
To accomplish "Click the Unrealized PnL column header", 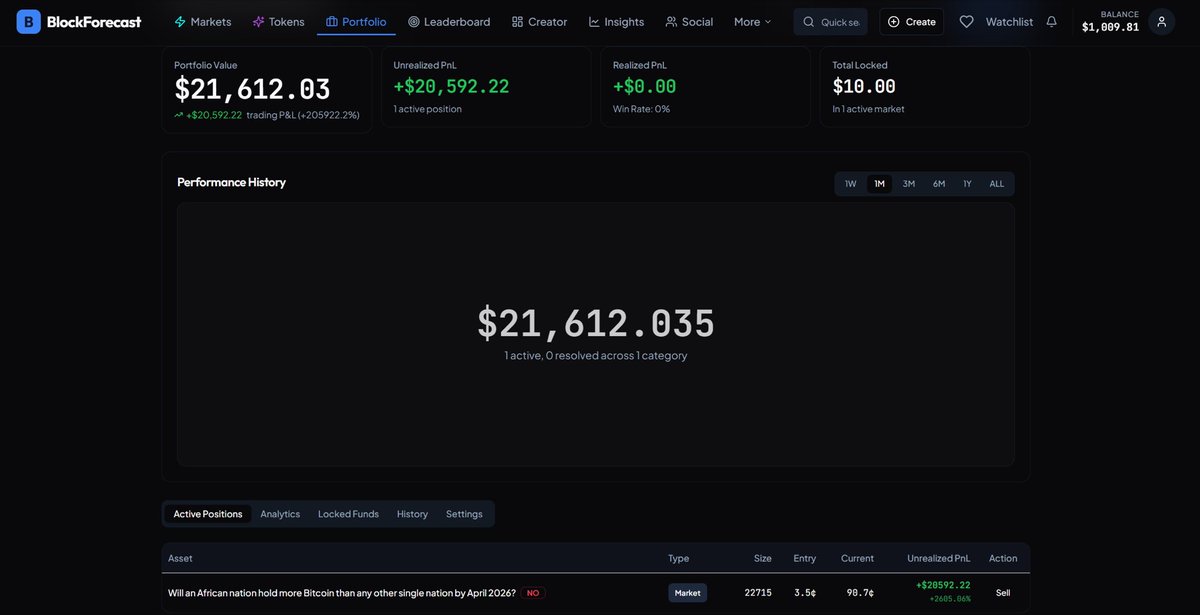I will [939, 558].
